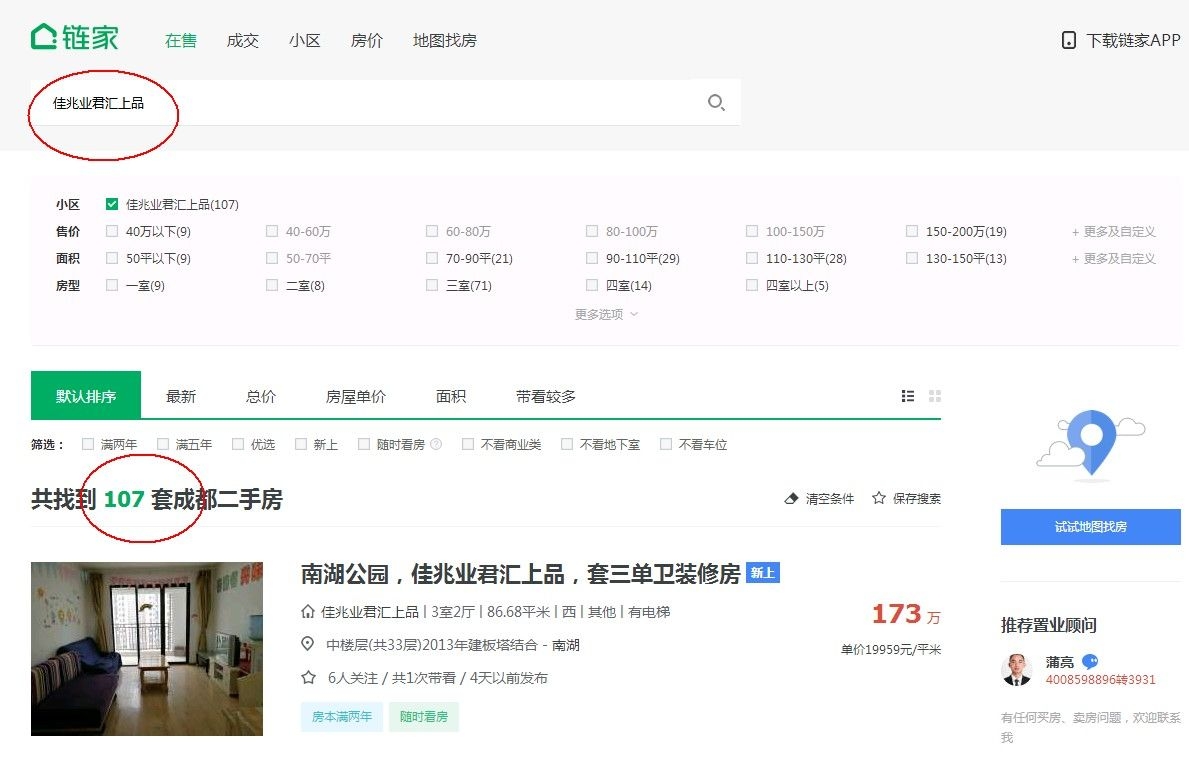Sort listings by 面积
The width and height of the screenshot is (1189, 761).
[x=451, y=396]
